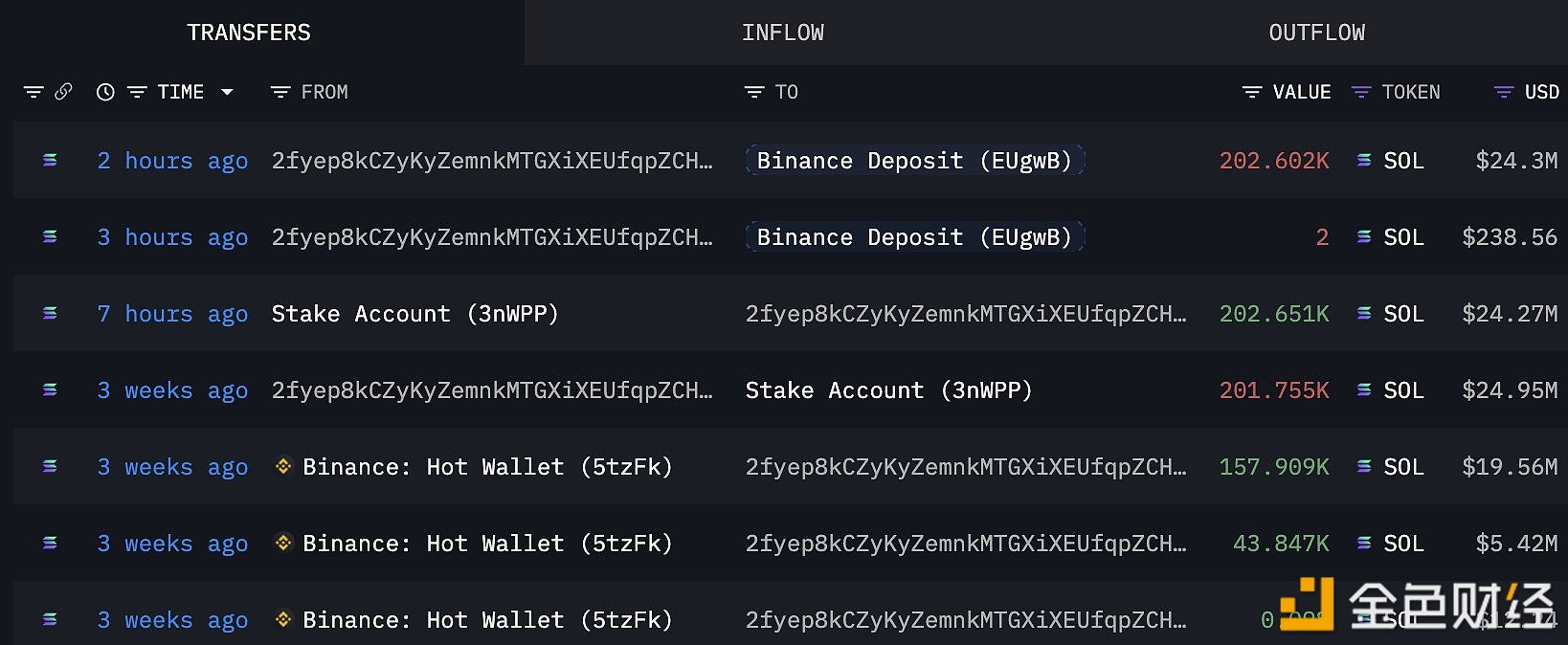
Task: Open the leftmost filter icon in header
Action: [x=34, y=92]
